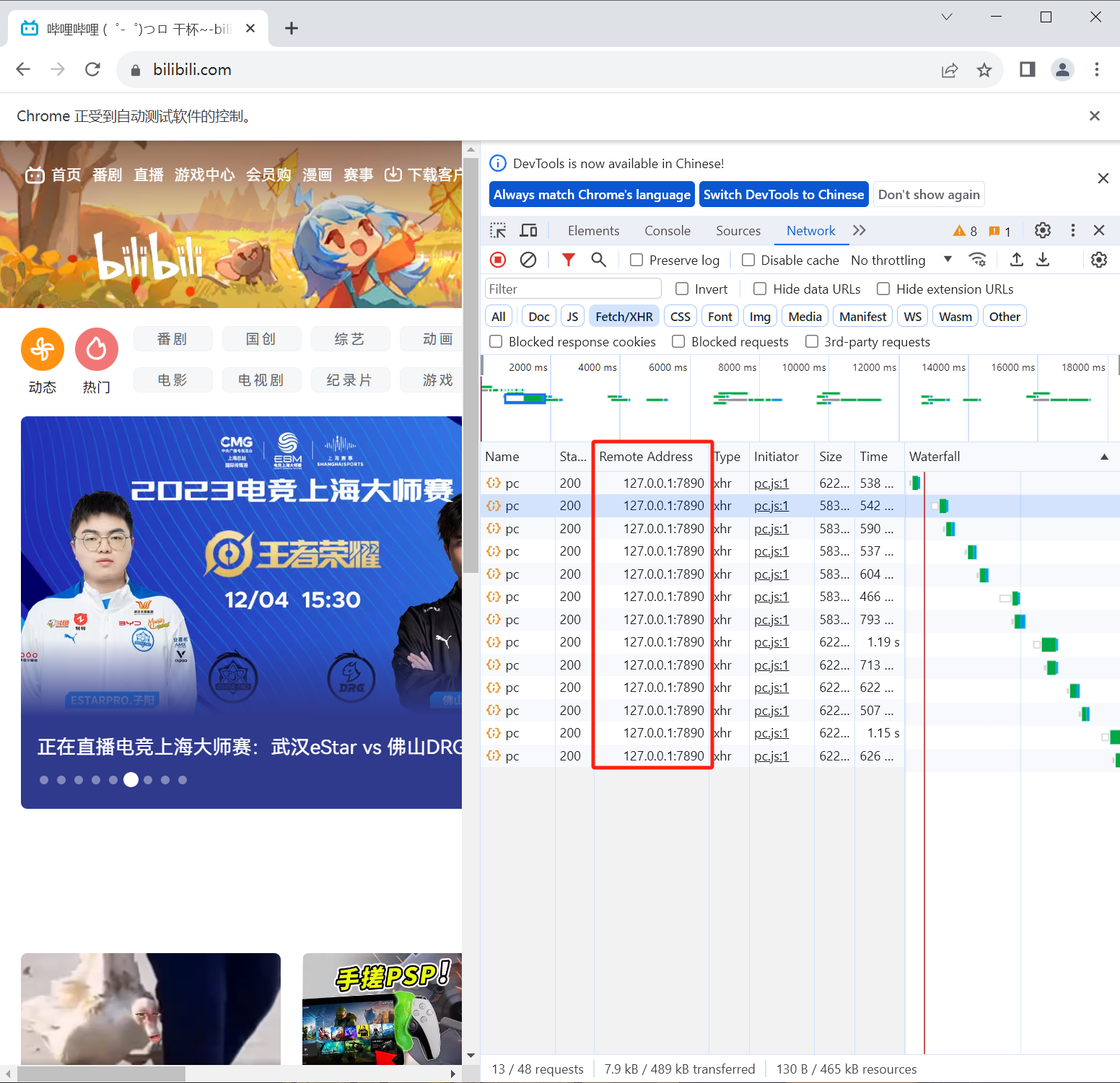Open Network panel settings gear
This screenshot has height=1083, width=1120.
pos(1099,260)
